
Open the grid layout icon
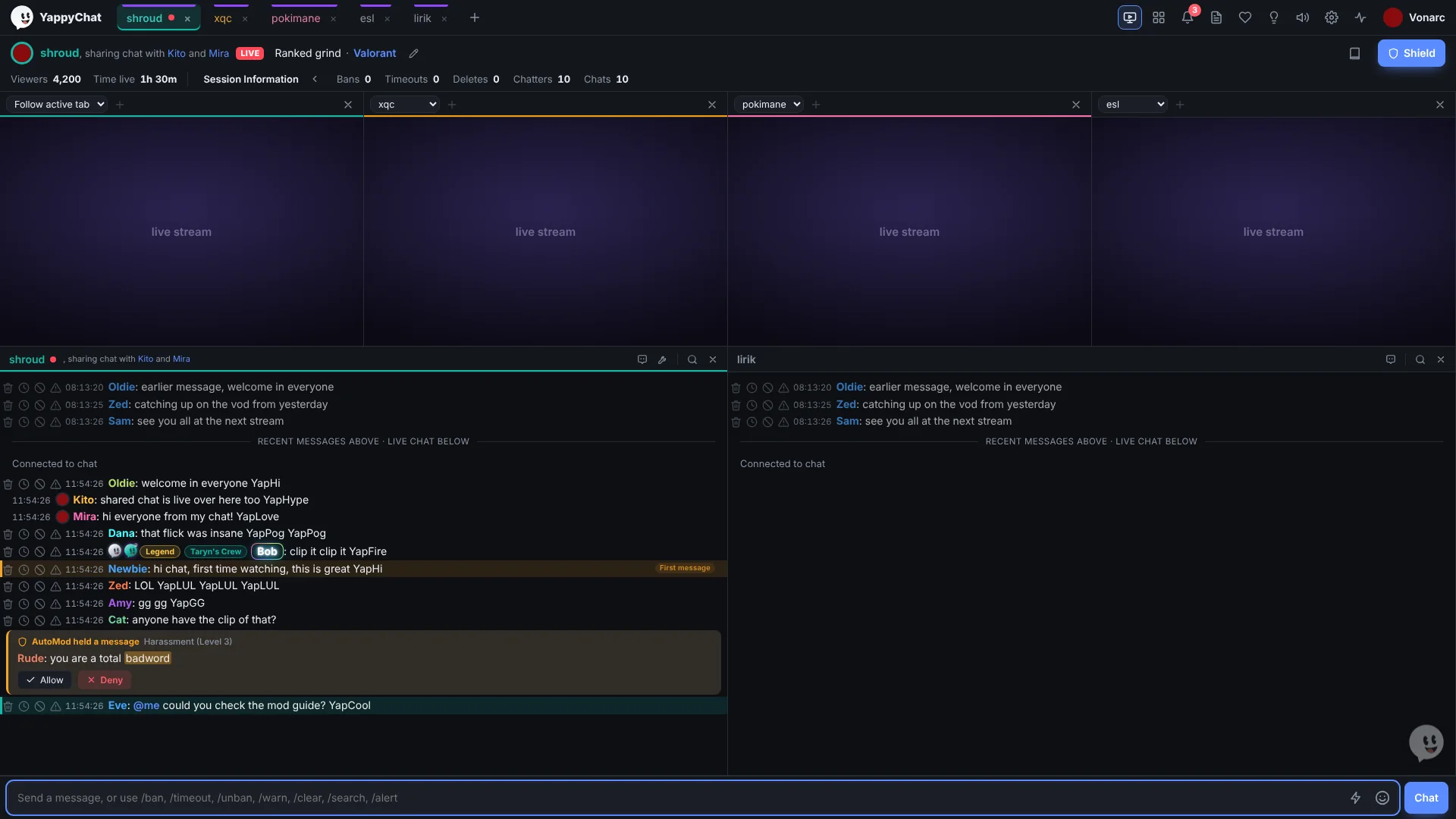1159,17
